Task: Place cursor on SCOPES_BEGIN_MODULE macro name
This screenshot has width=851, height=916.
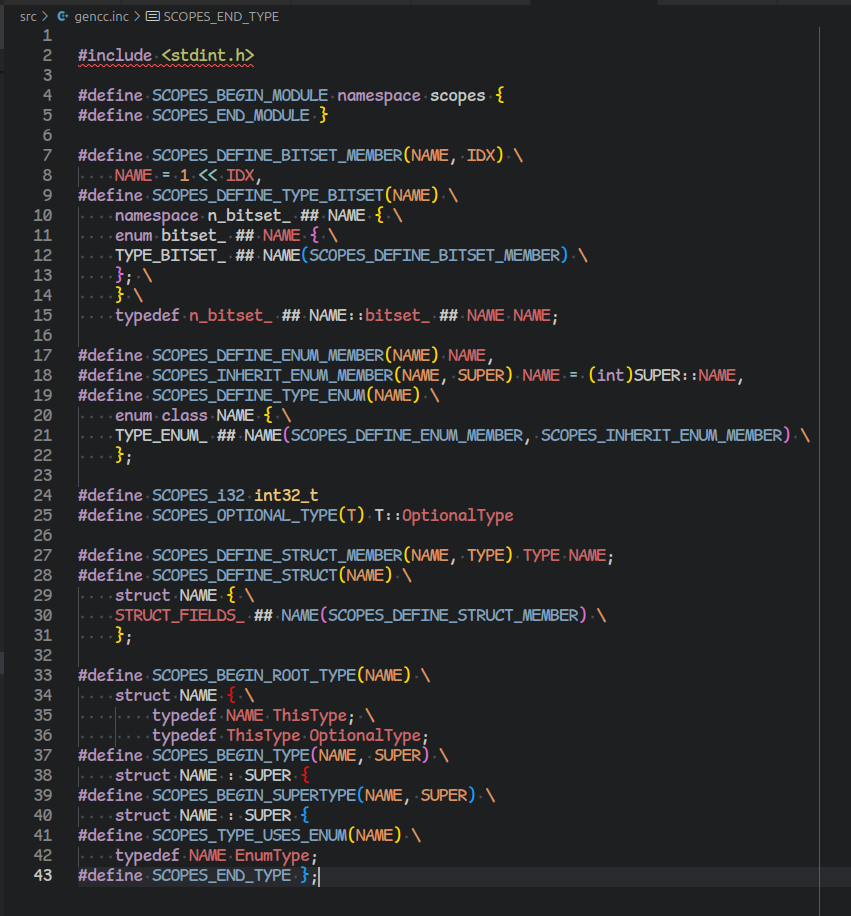Action: point(240,95)
